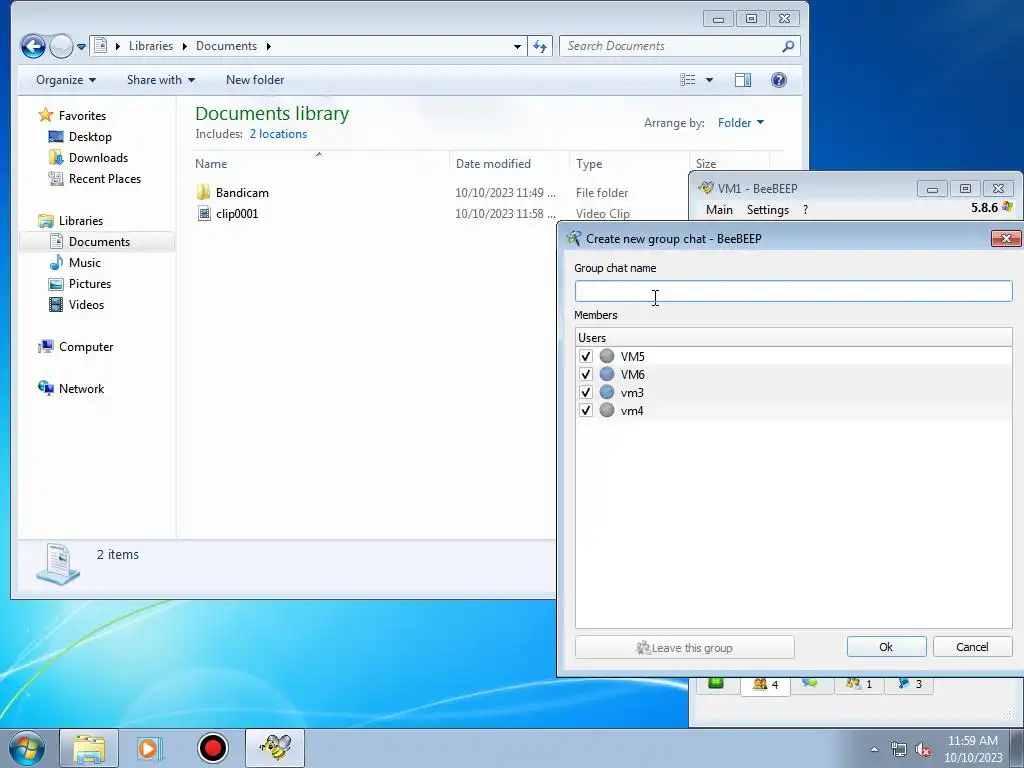Image resolution: width=1024 pixels, height=768 pixels.
Task: Expand the address bar history dropdown
Action: coord(517,46)
